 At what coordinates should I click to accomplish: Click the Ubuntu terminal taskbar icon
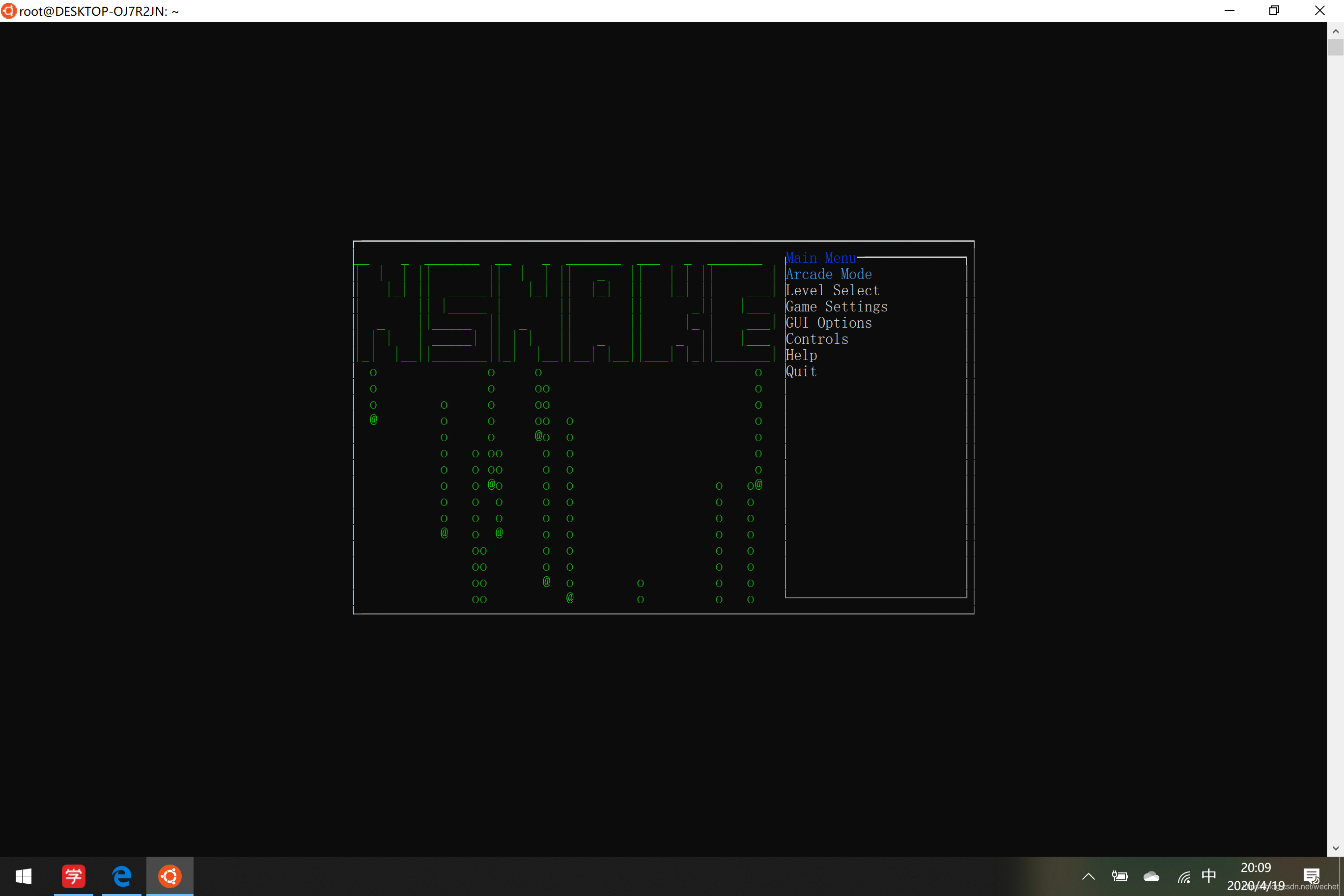point(169,876)
